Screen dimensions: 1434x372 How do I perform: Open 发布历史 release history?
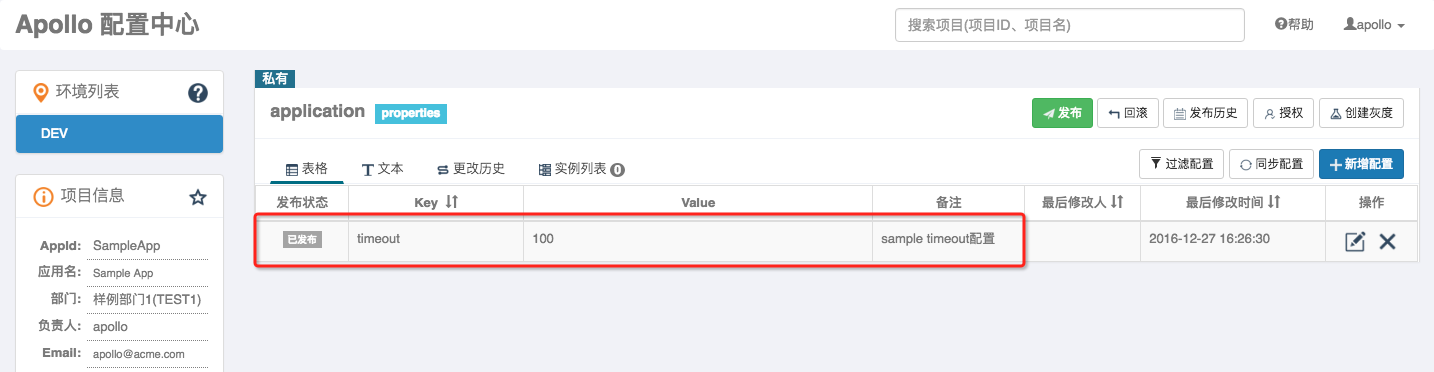(1206, 113)
